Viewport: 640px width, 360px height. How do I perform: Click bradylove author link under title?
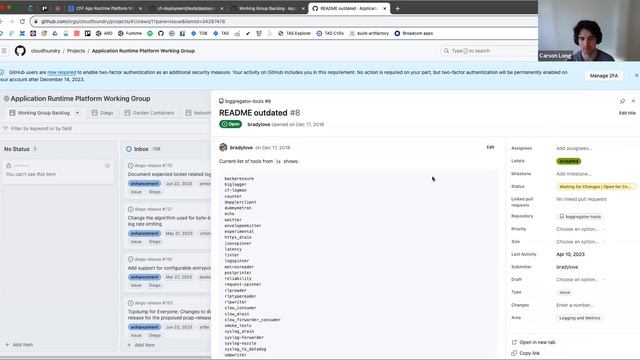[259, 124]
